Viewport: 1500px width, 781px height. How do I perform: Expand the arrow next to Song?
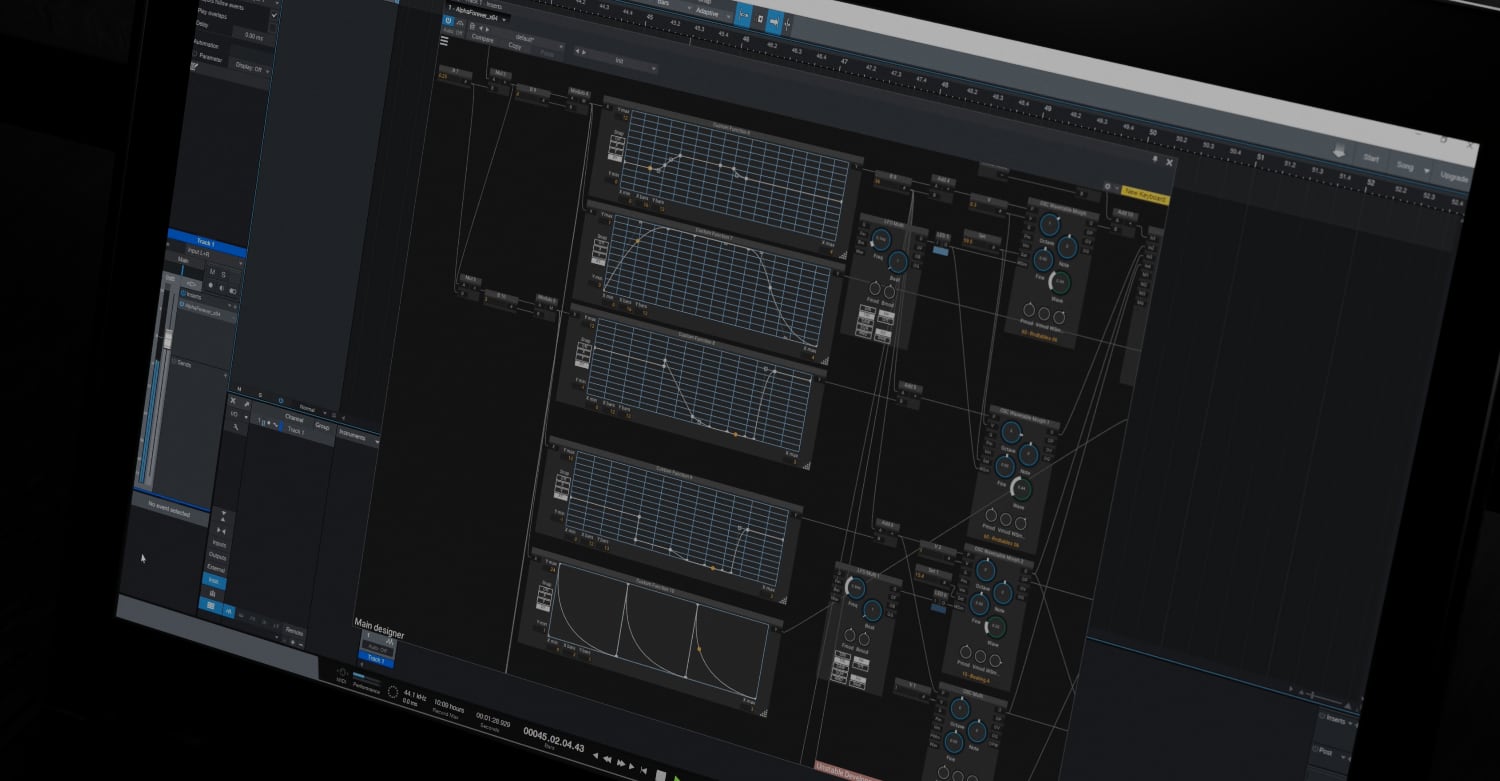(x=1426, y=171)
